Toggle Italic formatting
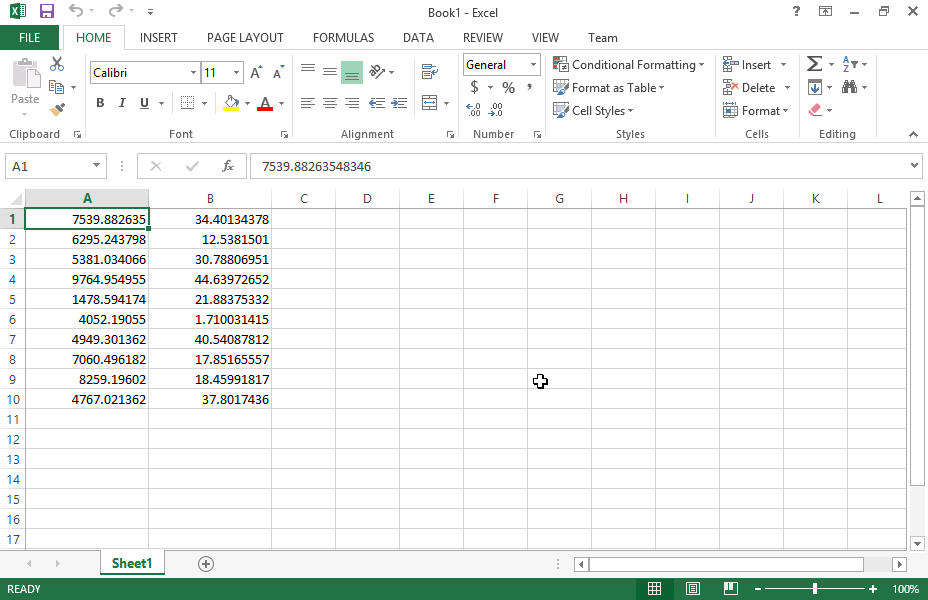Viewport: 928px width, 600px height. (x=122, y=103)
